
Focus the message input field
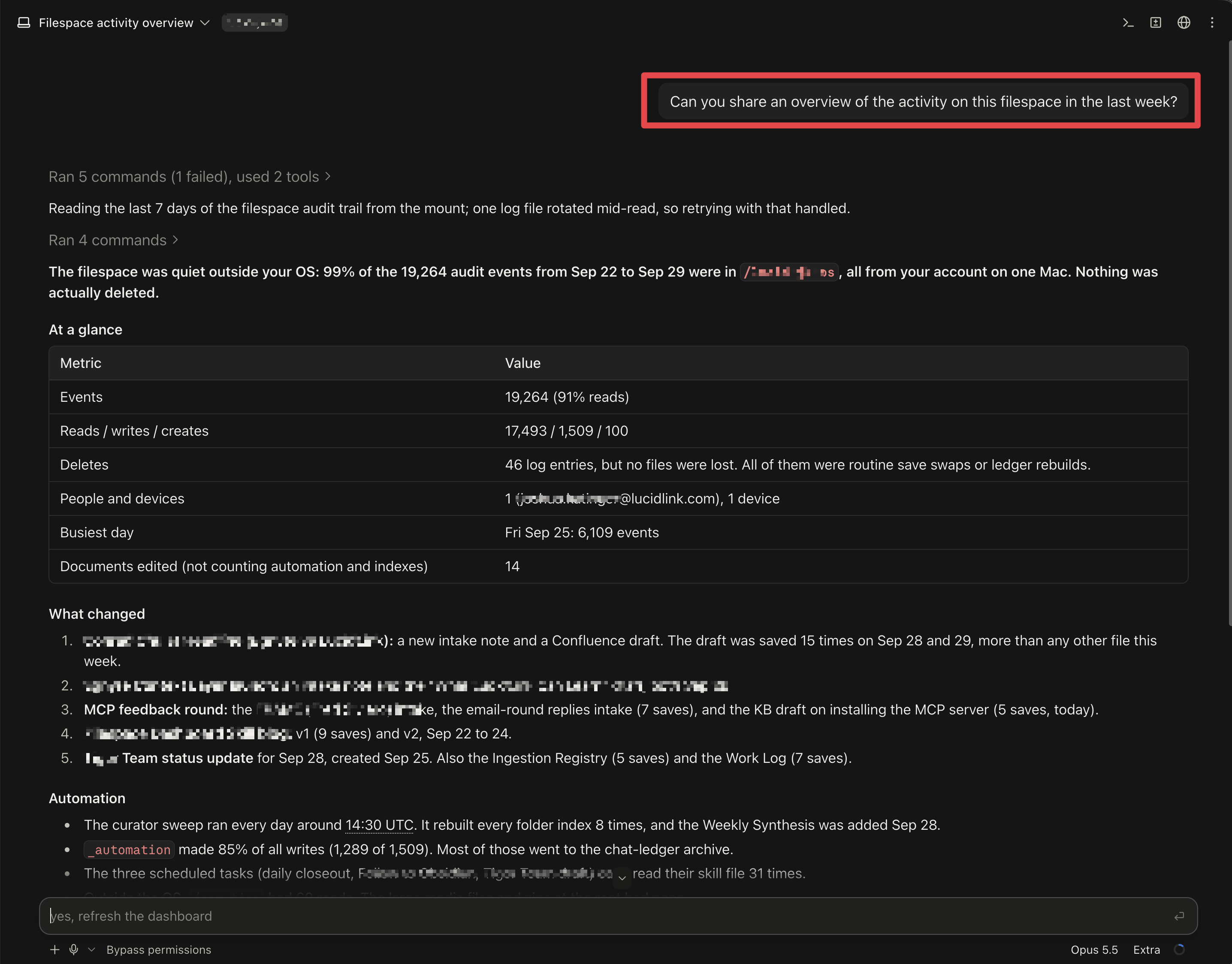618,916
